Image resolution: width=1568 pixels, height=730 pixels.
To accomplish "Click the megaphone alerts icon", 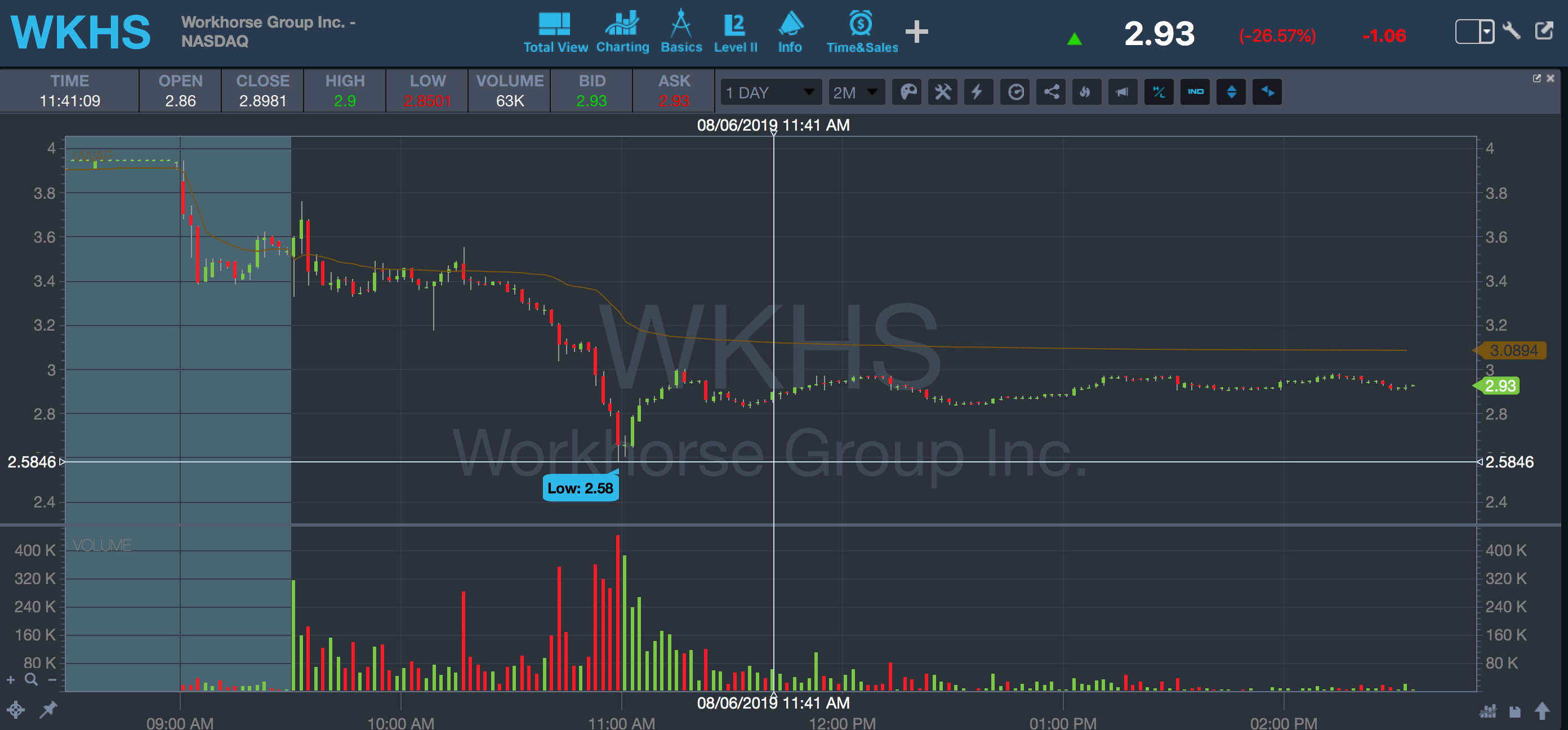I will coord(1122,92).
